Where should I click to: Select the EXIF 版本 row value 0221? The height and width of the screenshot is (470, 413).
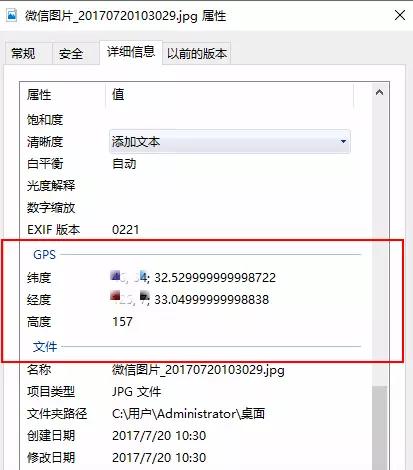coord(125,230)
